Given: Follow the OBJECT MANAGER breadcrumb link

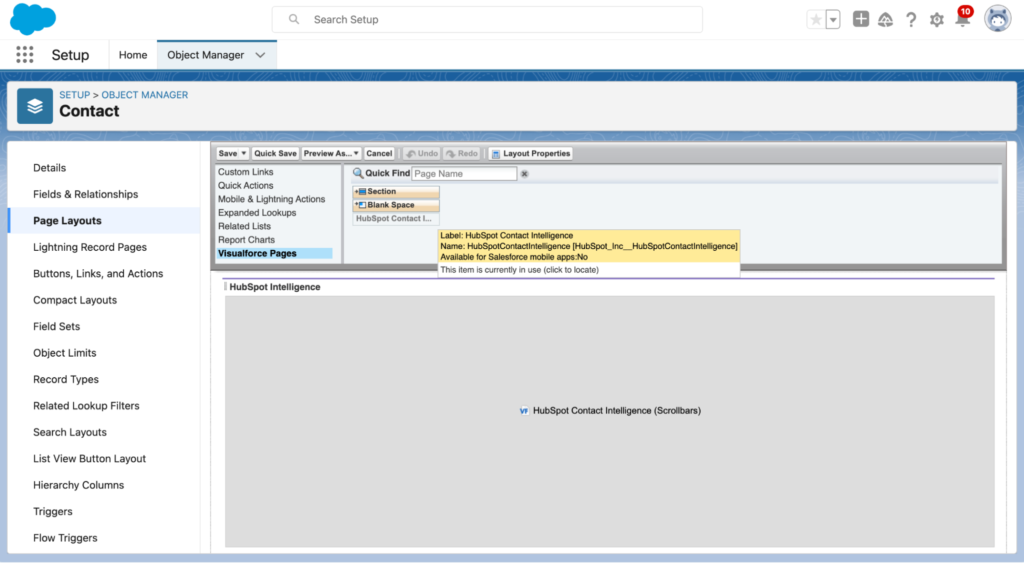Looking at the screenshot, I should (144, 95).
